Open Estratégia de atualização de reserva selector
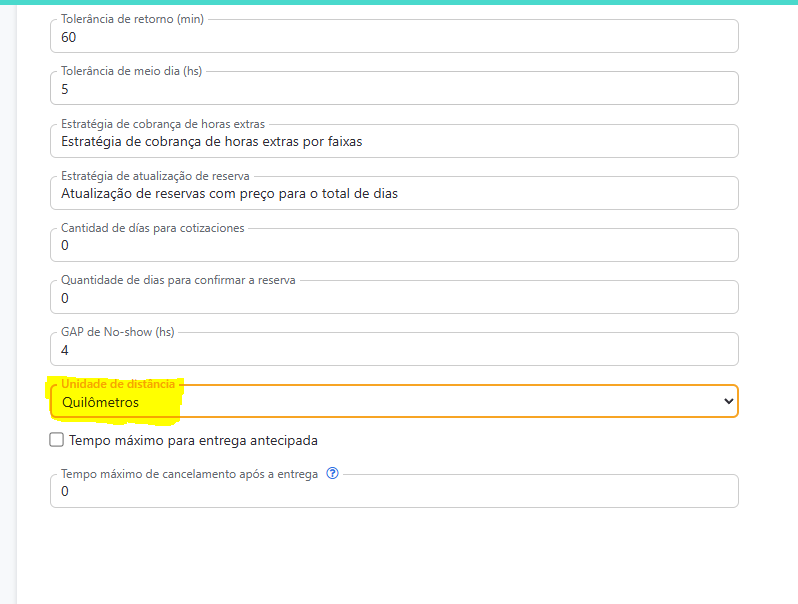 click(x=394, y=194)
